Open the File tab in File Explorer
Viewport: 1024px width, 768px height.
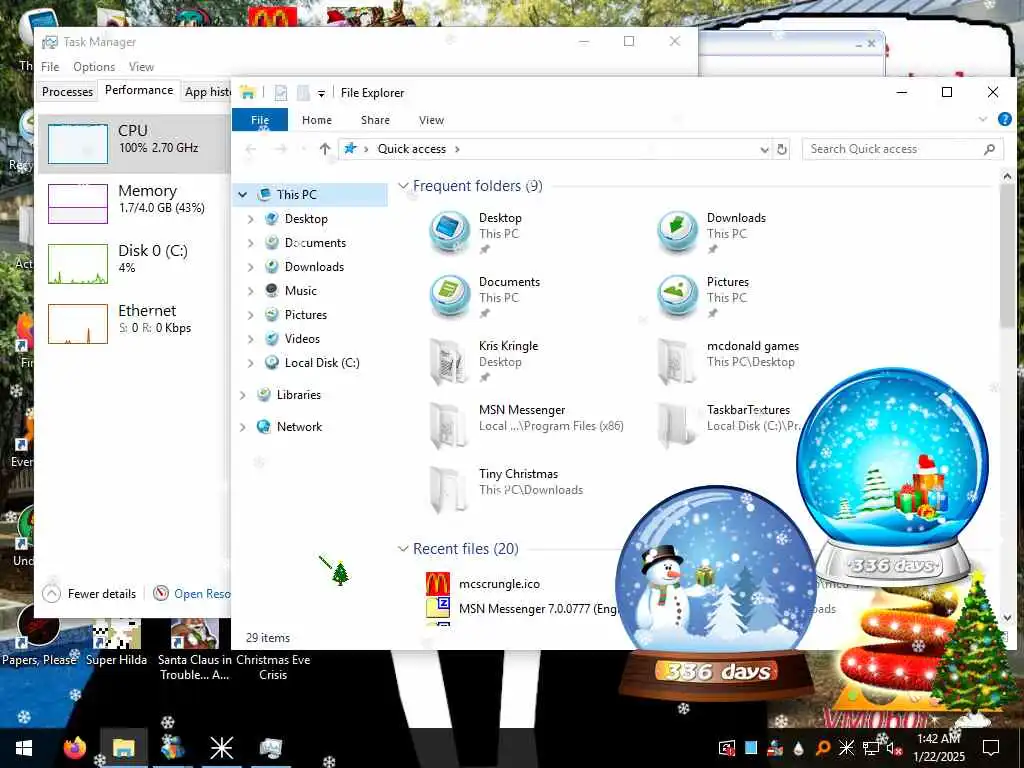[260, 120]
